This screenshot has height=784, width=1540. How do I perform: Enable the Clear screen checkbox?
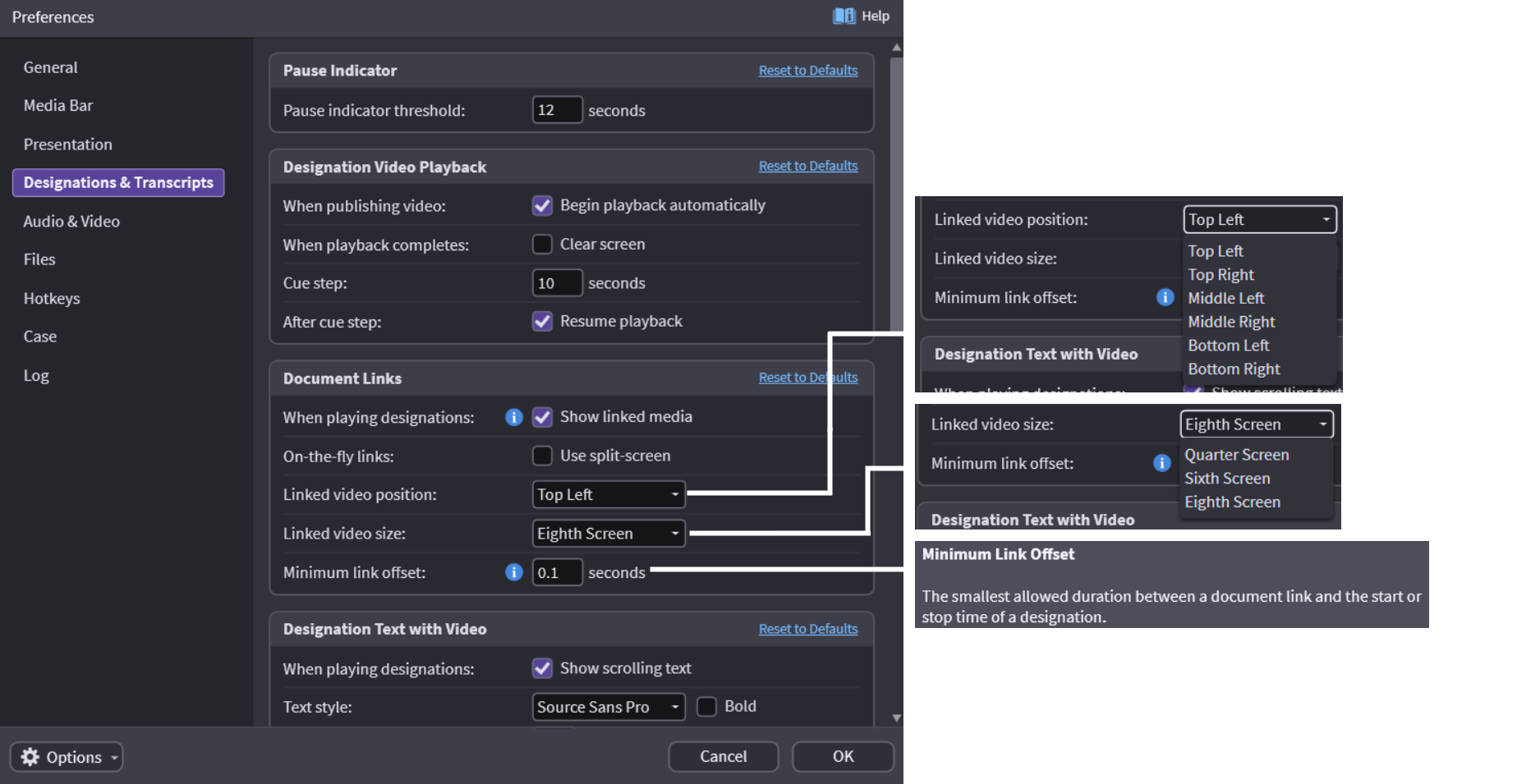[x=542, y=245]
